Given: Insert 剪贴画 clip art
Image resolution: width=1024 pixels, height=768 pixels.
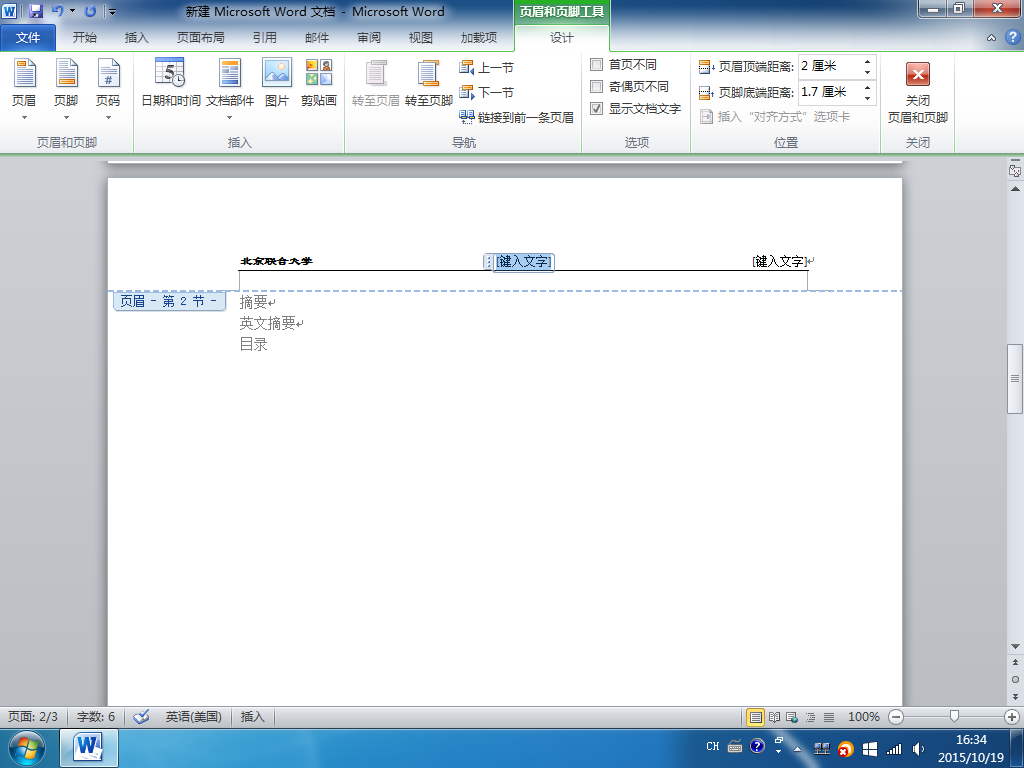Looking at the screenshot, I should [319, 82].
